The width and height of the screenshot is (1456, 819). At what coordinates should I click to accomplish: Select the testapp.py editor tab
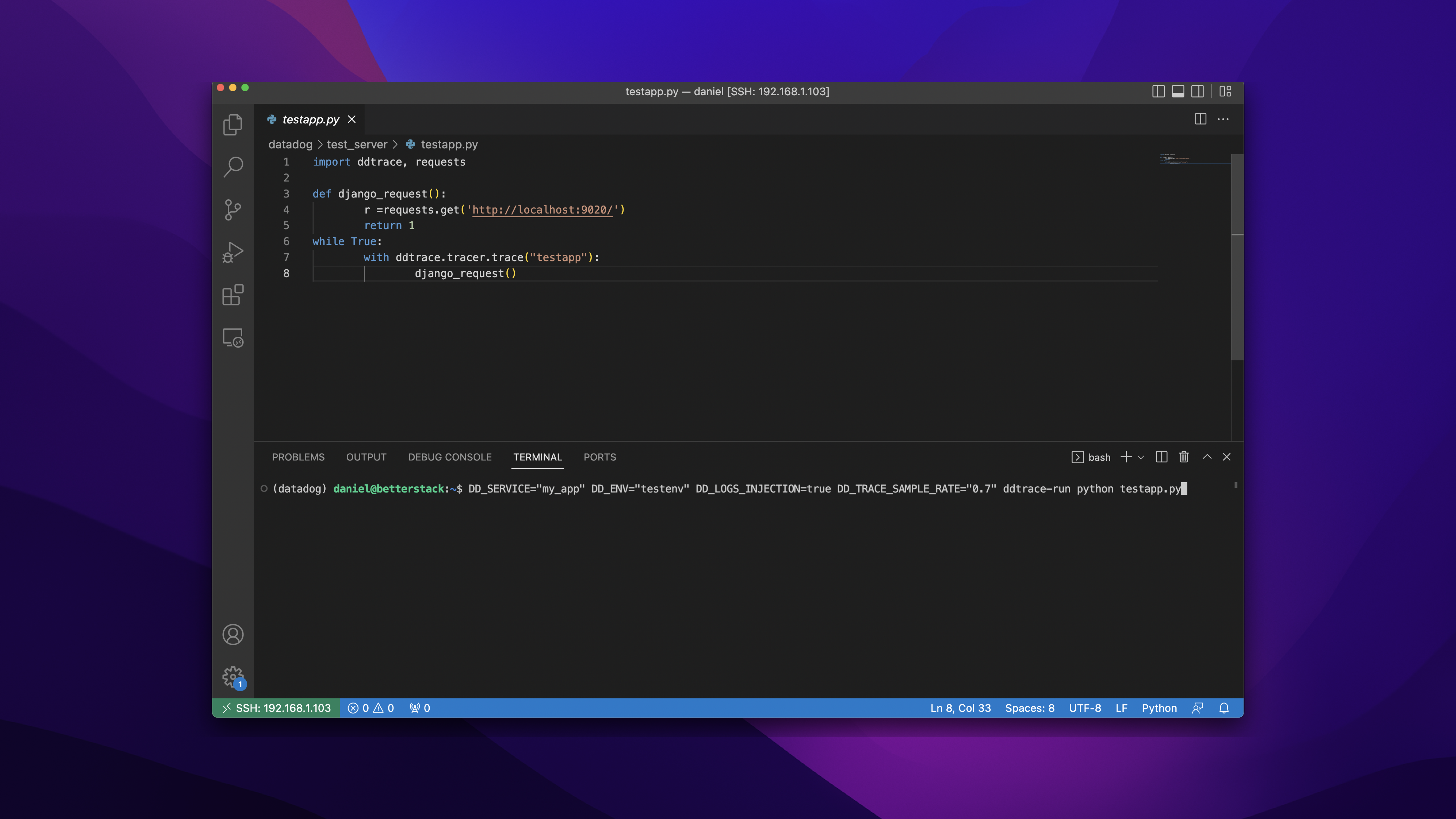point(310,119)
